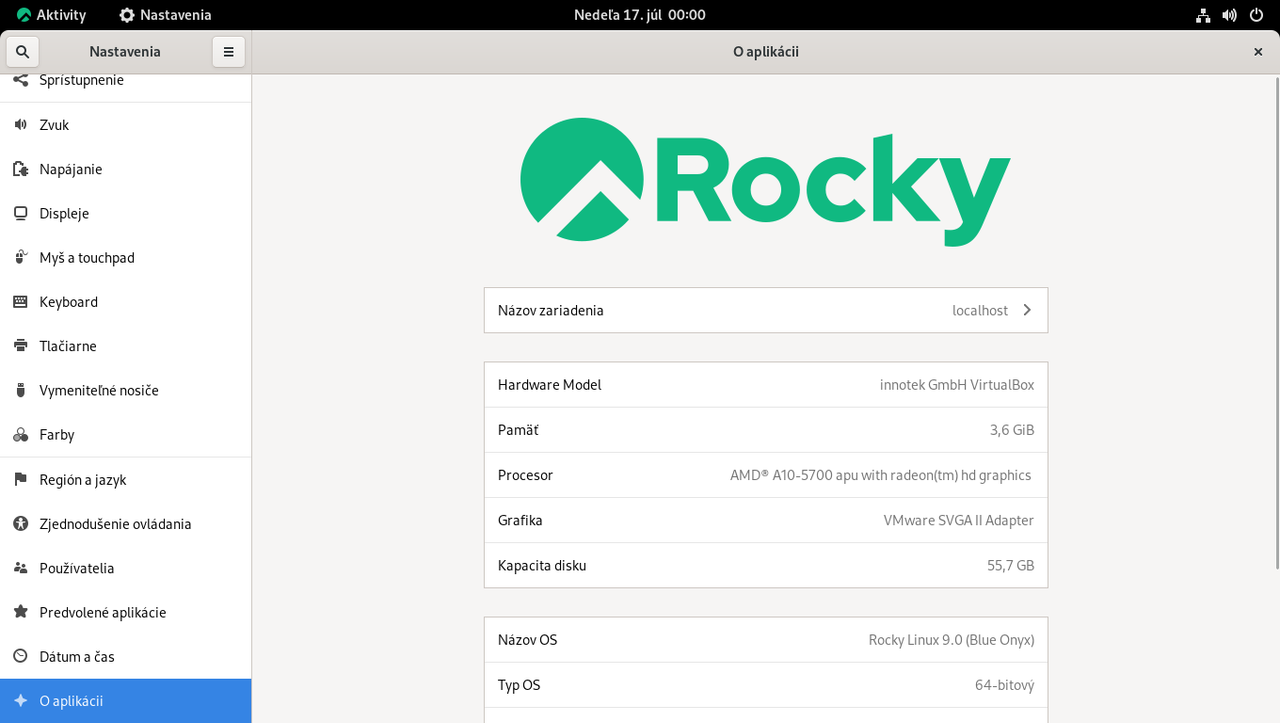The width and height of the screenshot is (1280, 723).
Task: Click the 64-bitový OS type value
Action: [x=1005, y=685]
